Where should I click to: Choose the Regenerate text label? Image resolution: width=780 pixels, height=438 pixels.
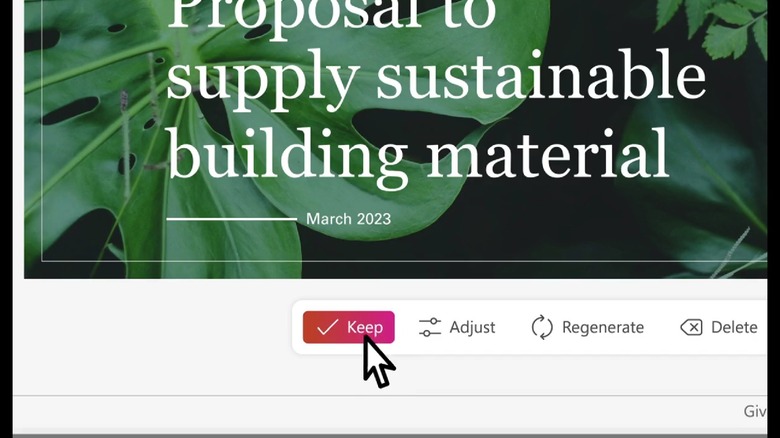point(603,328)
